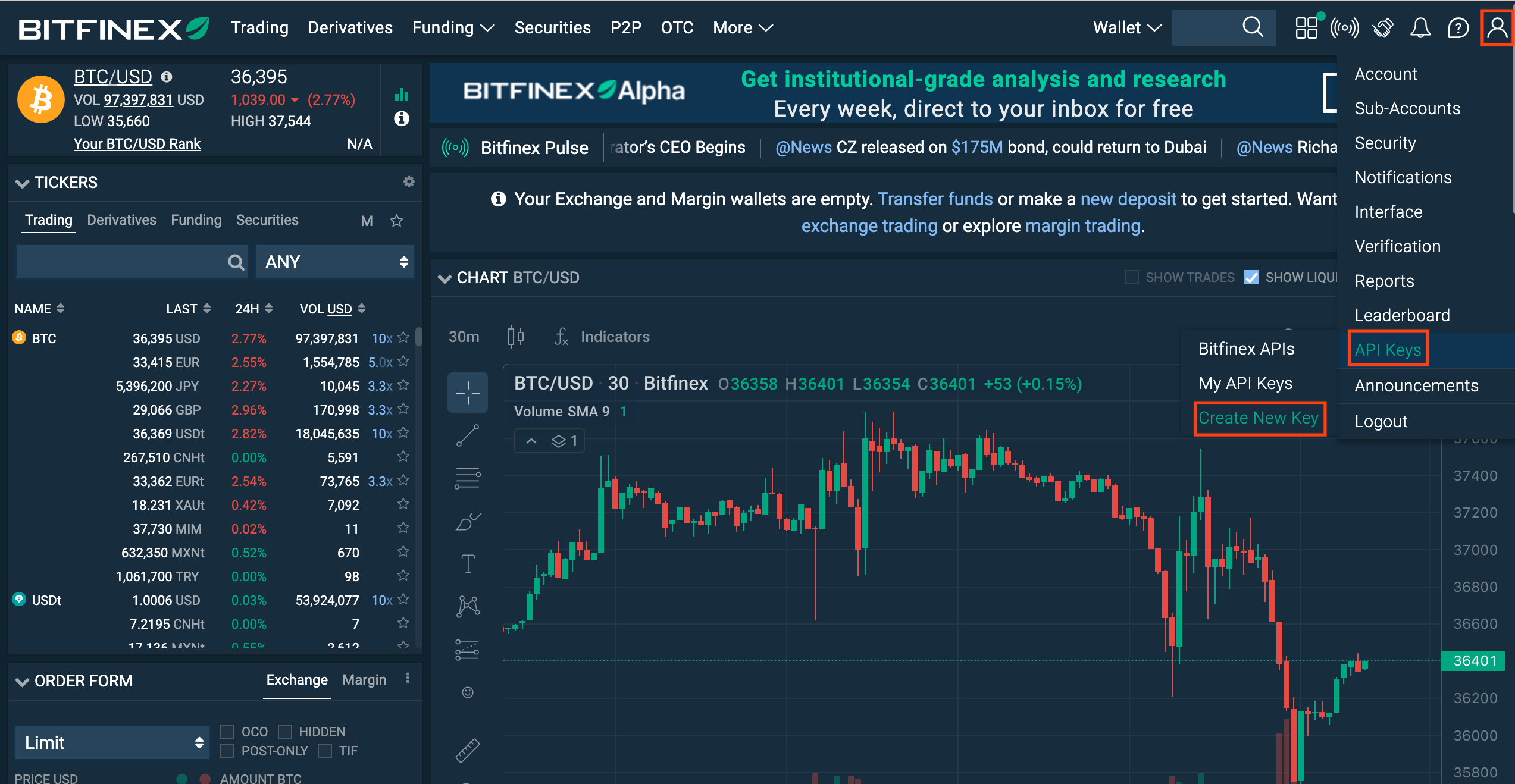
Task: Collapse the chart indicator legend arrow
Action: (531, 441)
